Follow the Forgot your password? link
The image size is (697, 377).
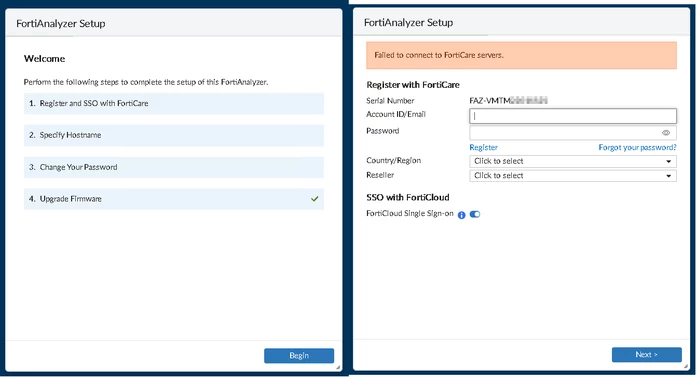637,147
